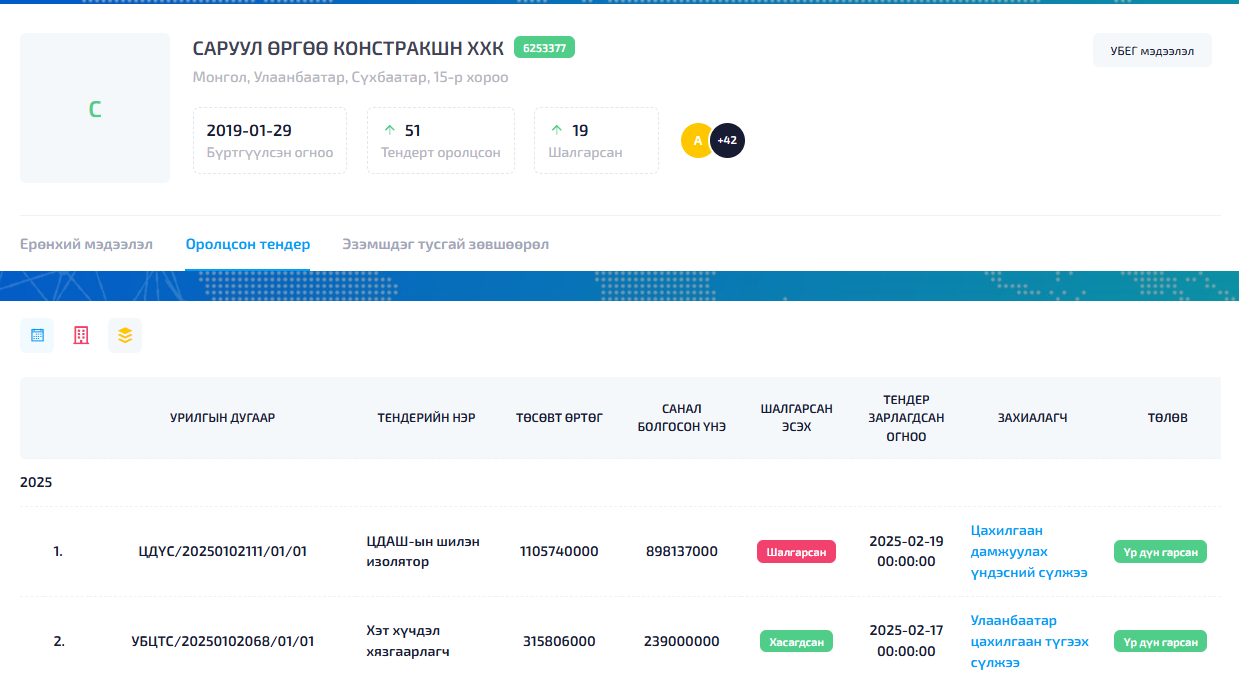Click the Төсөвт өртөг column header
The height and width of the screenshot is (682, 1239).
[x=559, y=418]
